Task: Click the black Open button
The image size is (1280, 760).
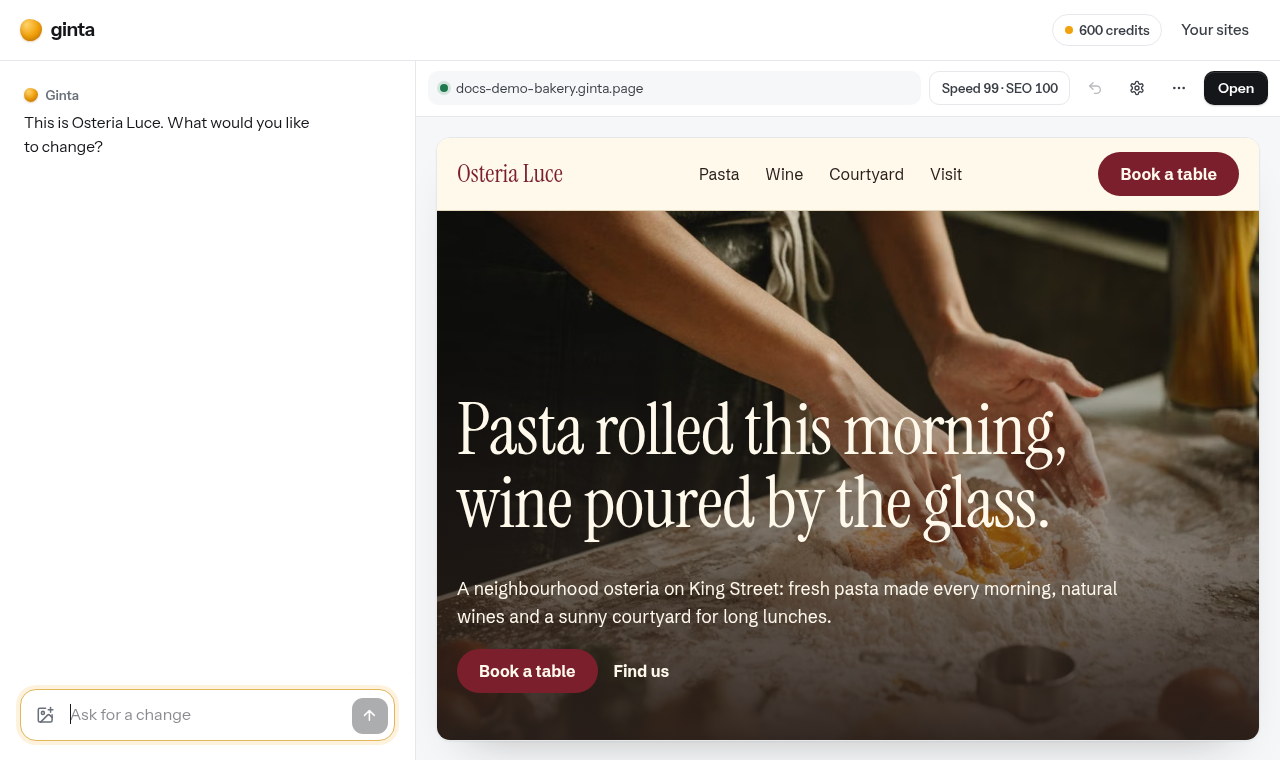Action: (x=1236, y=88)
